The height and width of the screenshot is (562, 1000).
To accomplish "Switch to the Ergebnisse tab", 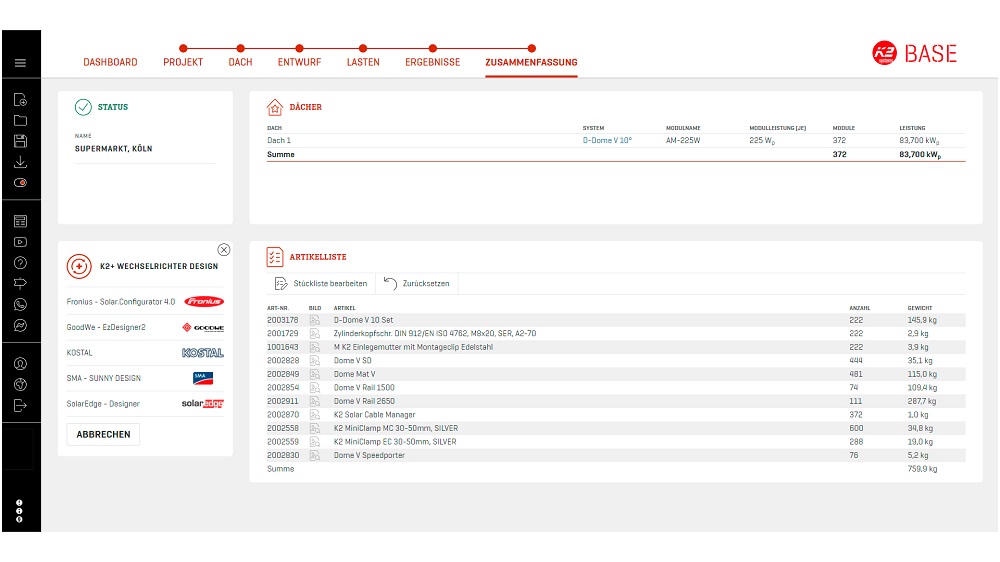I will [432, 62].
